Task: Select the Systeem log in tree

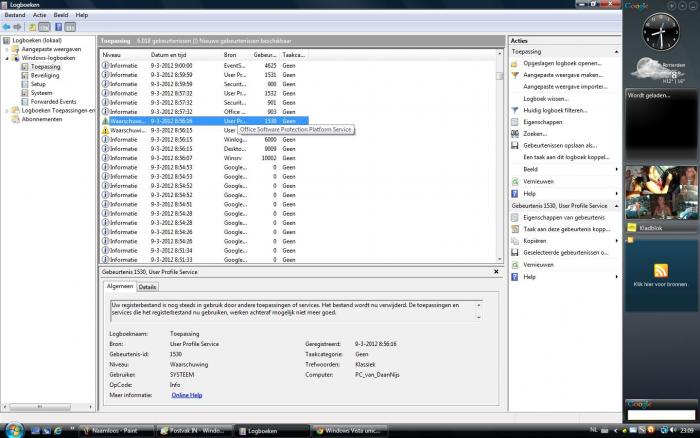Action: pyautogui.click(x=42, y=93)
